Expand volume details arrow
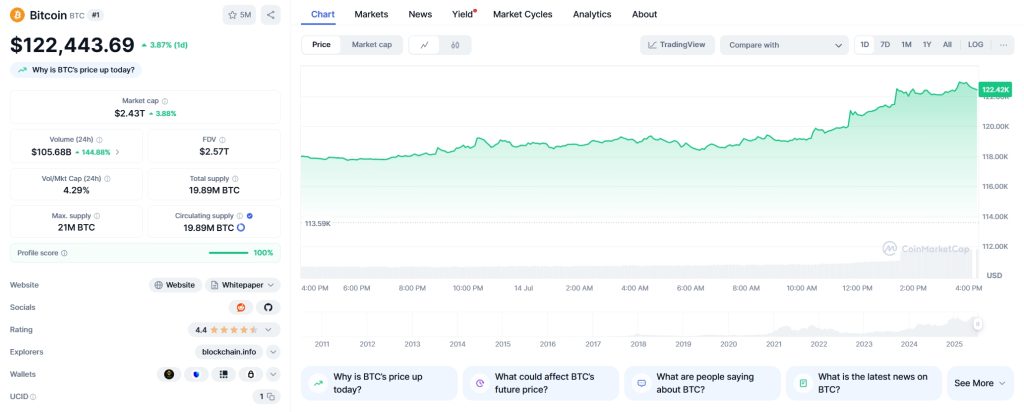 click(118, 152)
